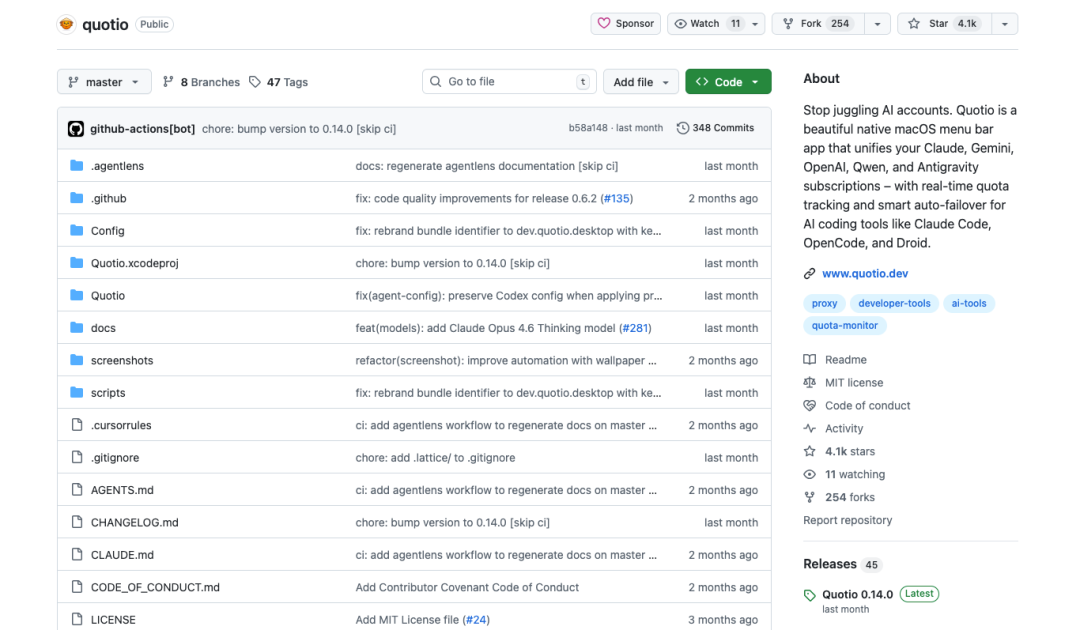Open the screenshots folder icon
This screenshot has width=1080, height=630.
tap(77, 360)
